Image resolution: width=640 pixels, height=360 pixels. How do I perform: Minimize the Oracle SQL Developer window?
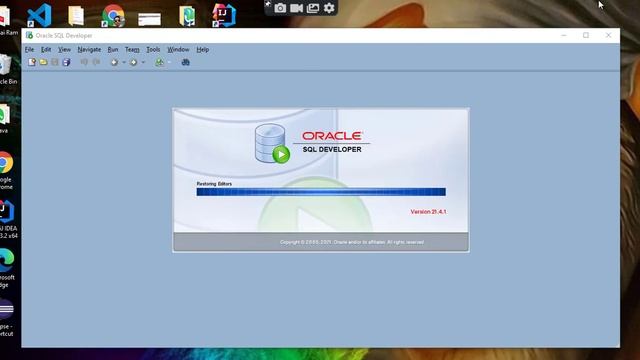(564, 36)
